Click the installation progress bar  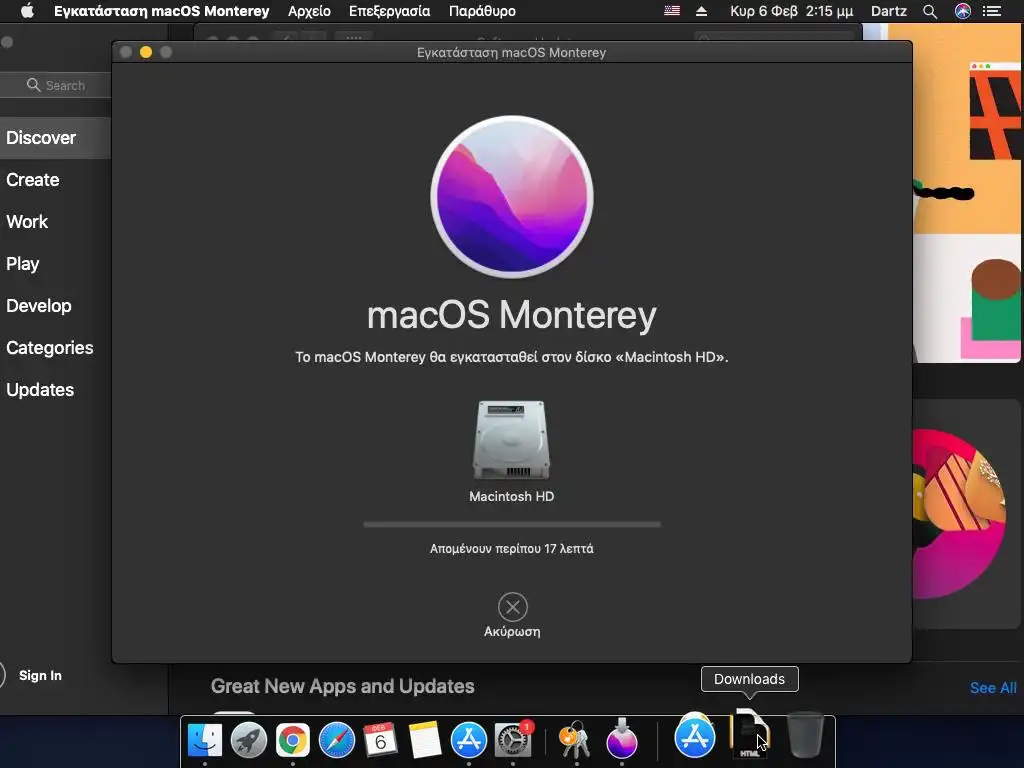(x=512, y=524)
